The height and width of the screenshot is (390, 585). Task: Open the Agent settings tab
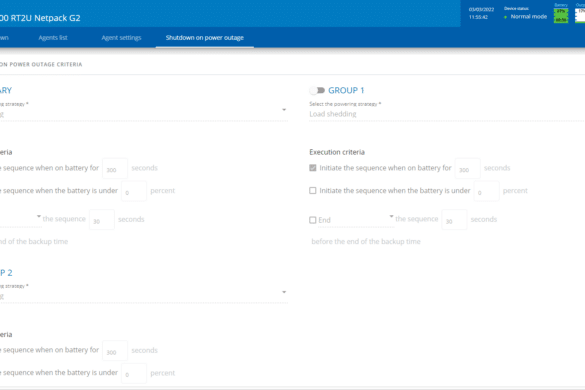(x=121, y=38)
